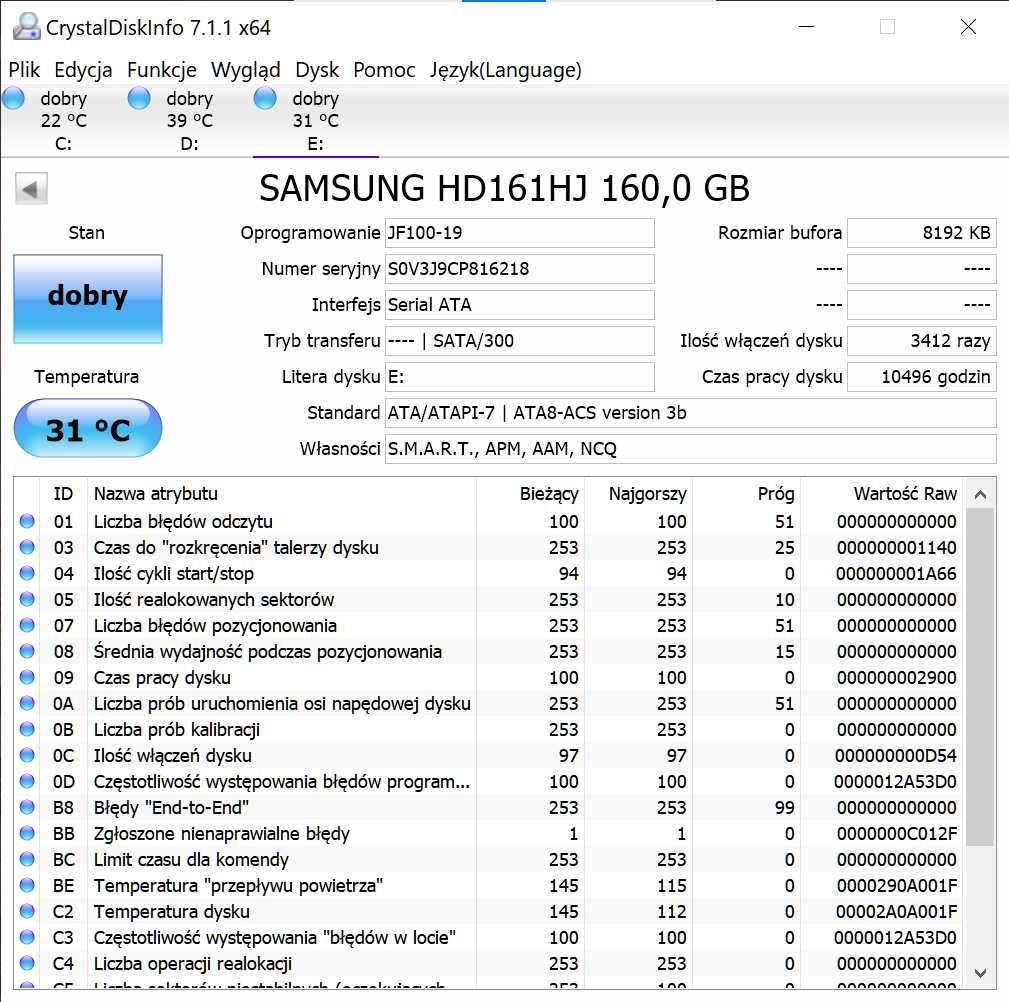Click the ID column header
Screen dimensions: 1009x1002
[63, 494]
